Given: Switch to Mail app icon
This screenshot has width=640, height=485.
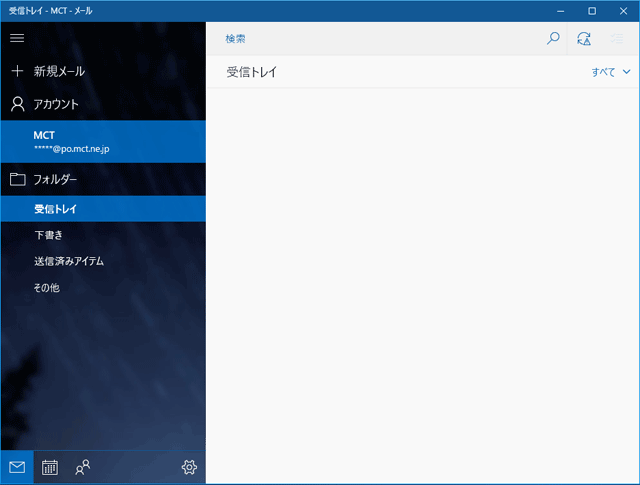Looking at the screenshot, I should 17,467.
